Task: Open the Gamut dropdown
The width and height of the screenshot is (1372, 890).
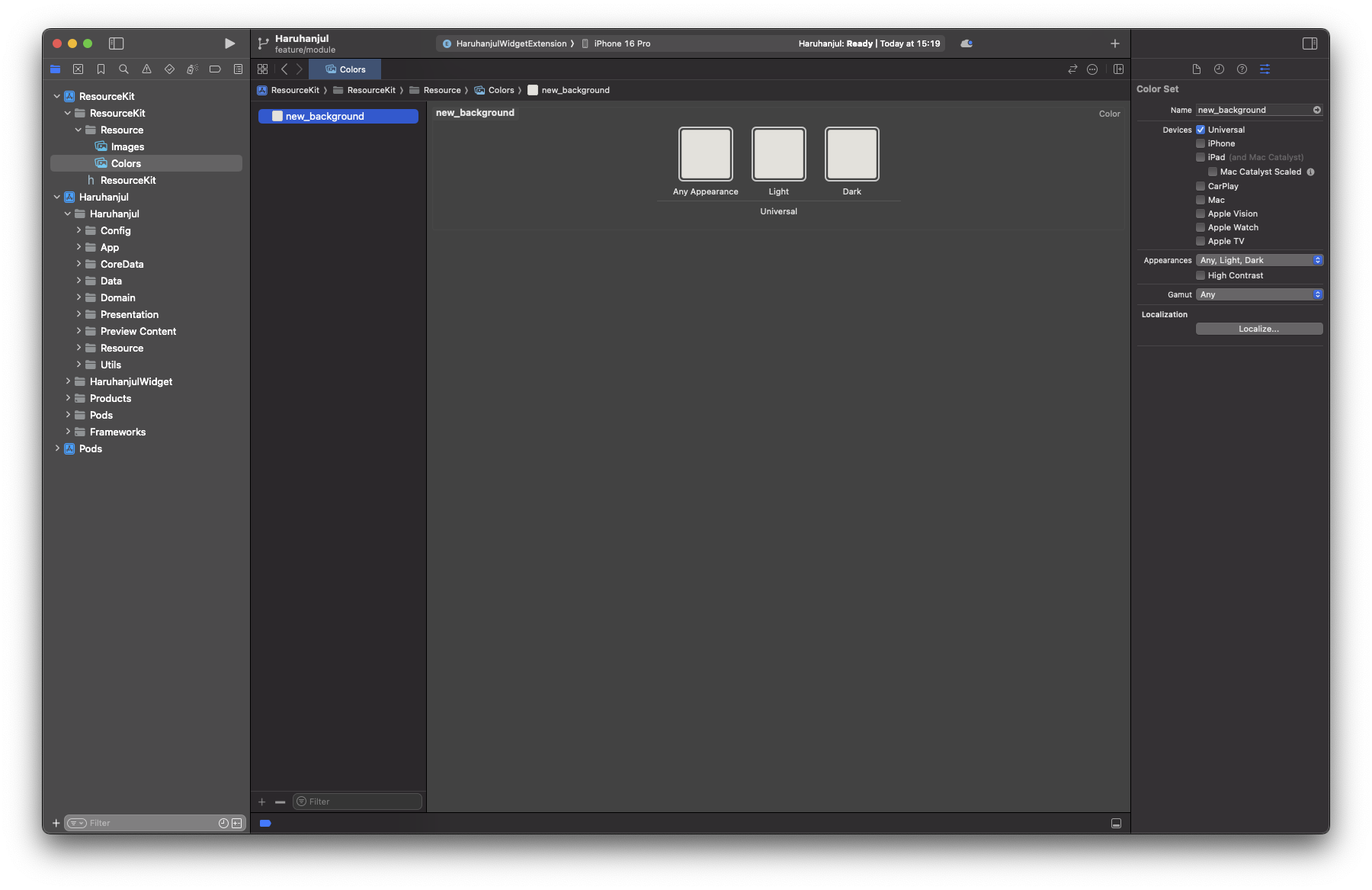Action: (1259, 294)
